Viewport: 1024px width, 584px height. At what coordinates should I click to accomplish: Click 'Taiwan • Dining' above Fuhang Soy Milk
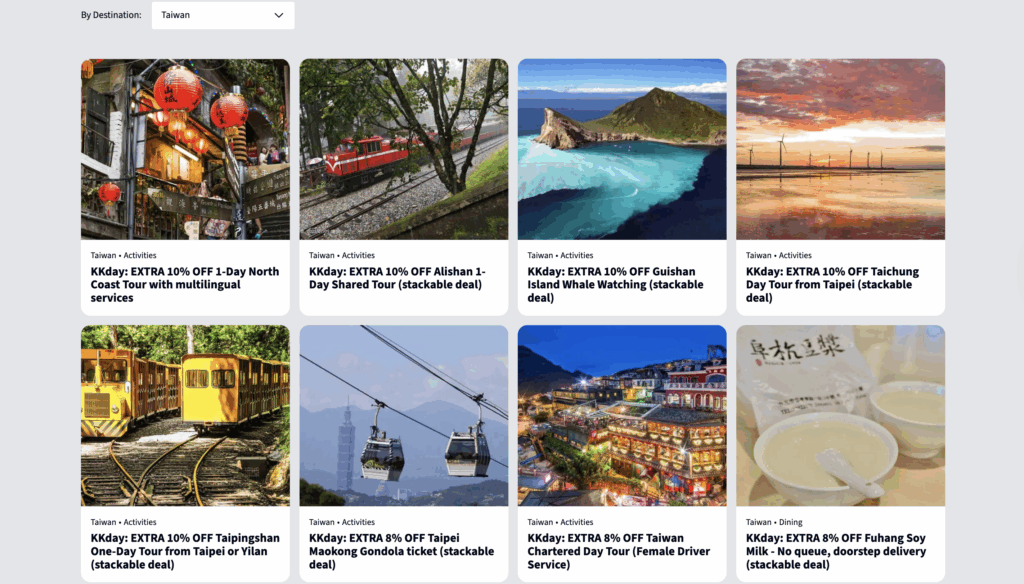[x=774, y=522]
